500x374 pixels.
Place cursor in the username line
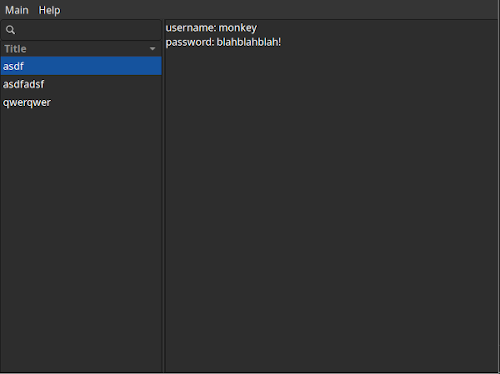211,28
